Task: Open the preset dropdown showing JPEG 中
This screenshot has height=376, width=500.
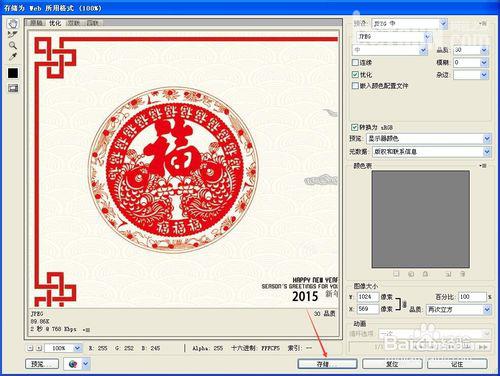Action: pos(409,23)
